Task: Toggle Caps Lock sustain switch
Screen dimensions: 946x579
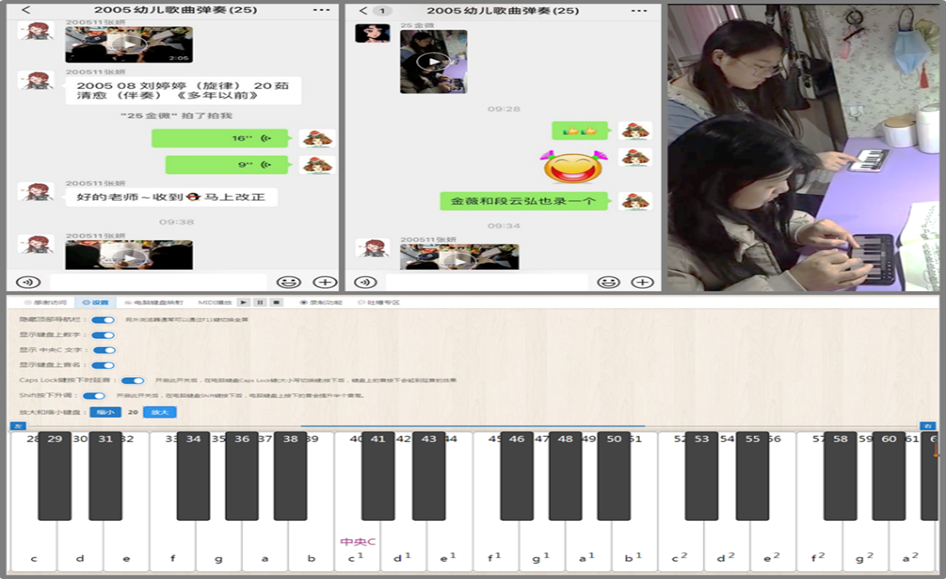Action: [x=132, y=381]
